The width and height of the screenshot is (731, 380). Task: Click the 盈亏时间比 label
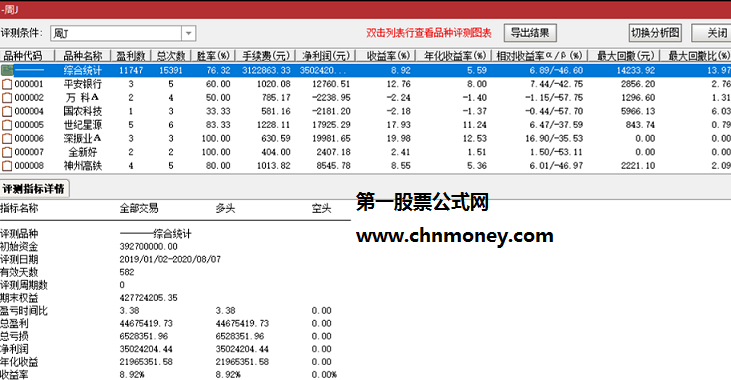point(24,311)
